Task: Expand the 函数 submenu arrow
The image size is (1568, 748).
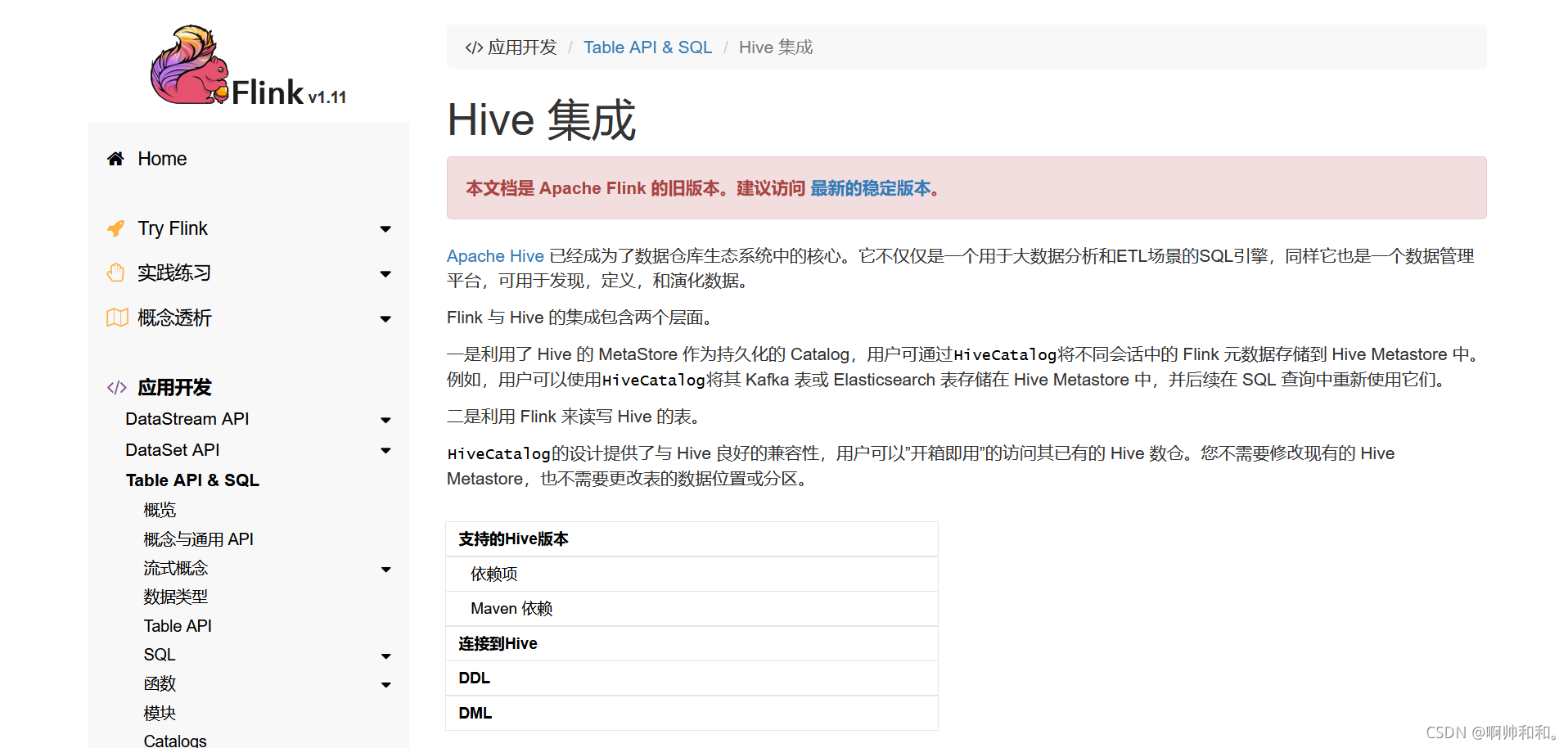Action: point(385,685)
